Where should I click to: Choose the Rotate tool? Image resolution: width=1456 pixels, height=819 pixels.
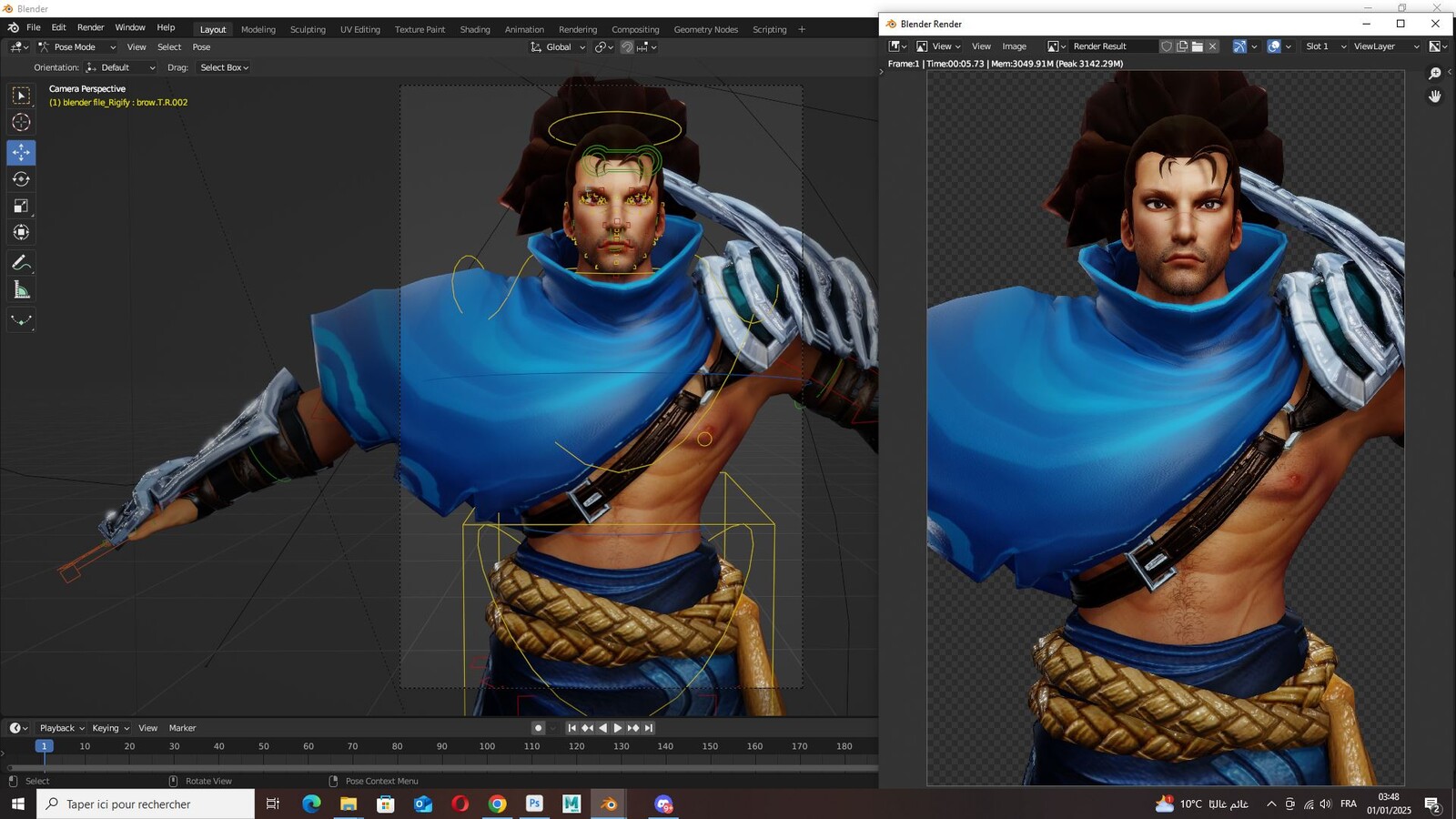[21, 179]
